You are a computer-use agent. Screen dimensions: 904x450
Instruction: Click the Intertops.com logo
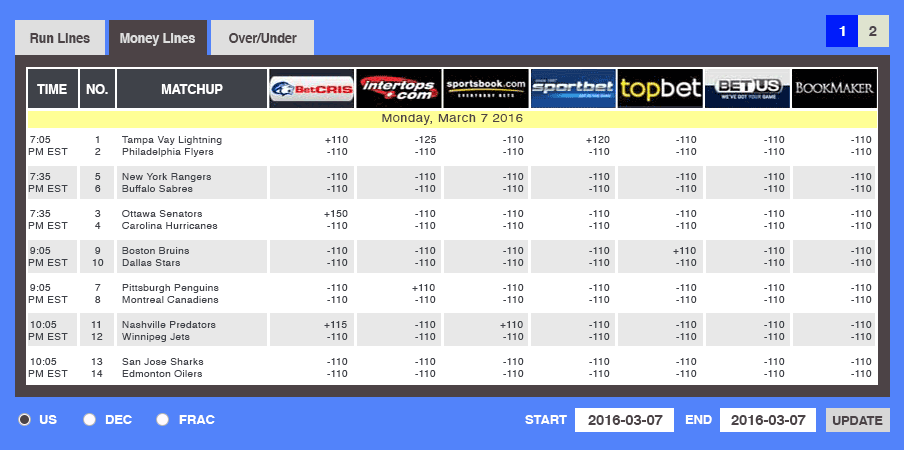pos(398,88)
